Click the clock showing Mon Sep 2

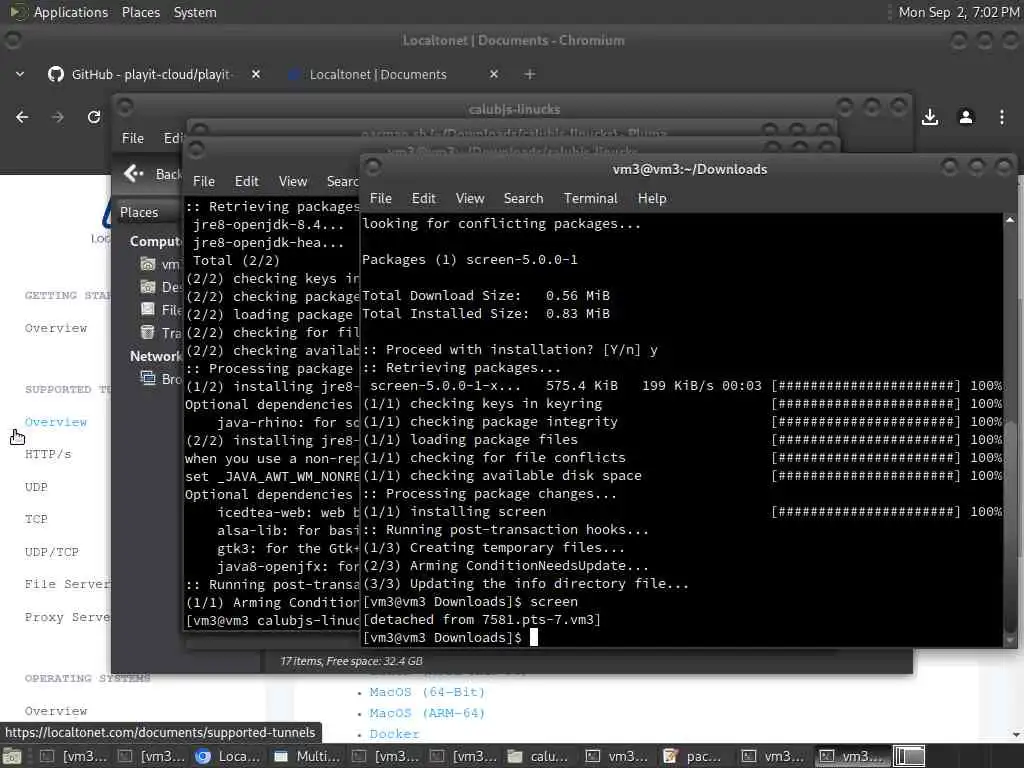point(958,12)
